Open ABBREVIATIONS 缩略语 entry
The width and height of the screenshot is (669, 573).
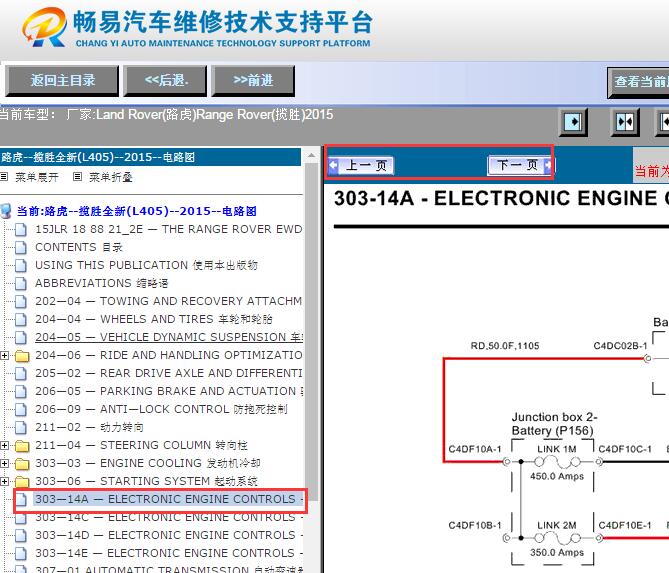click(102, 283)
